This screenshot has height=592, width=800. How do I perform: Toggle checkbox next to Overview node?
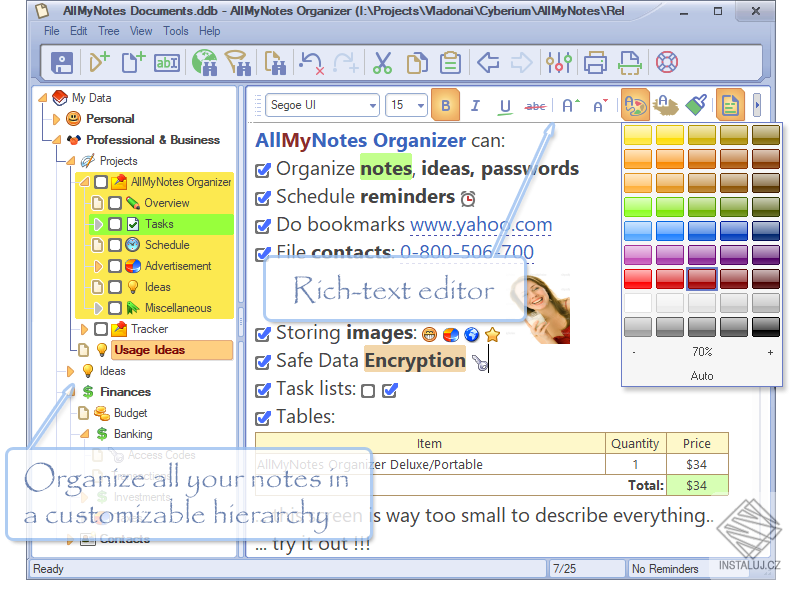tap(115, 203)
